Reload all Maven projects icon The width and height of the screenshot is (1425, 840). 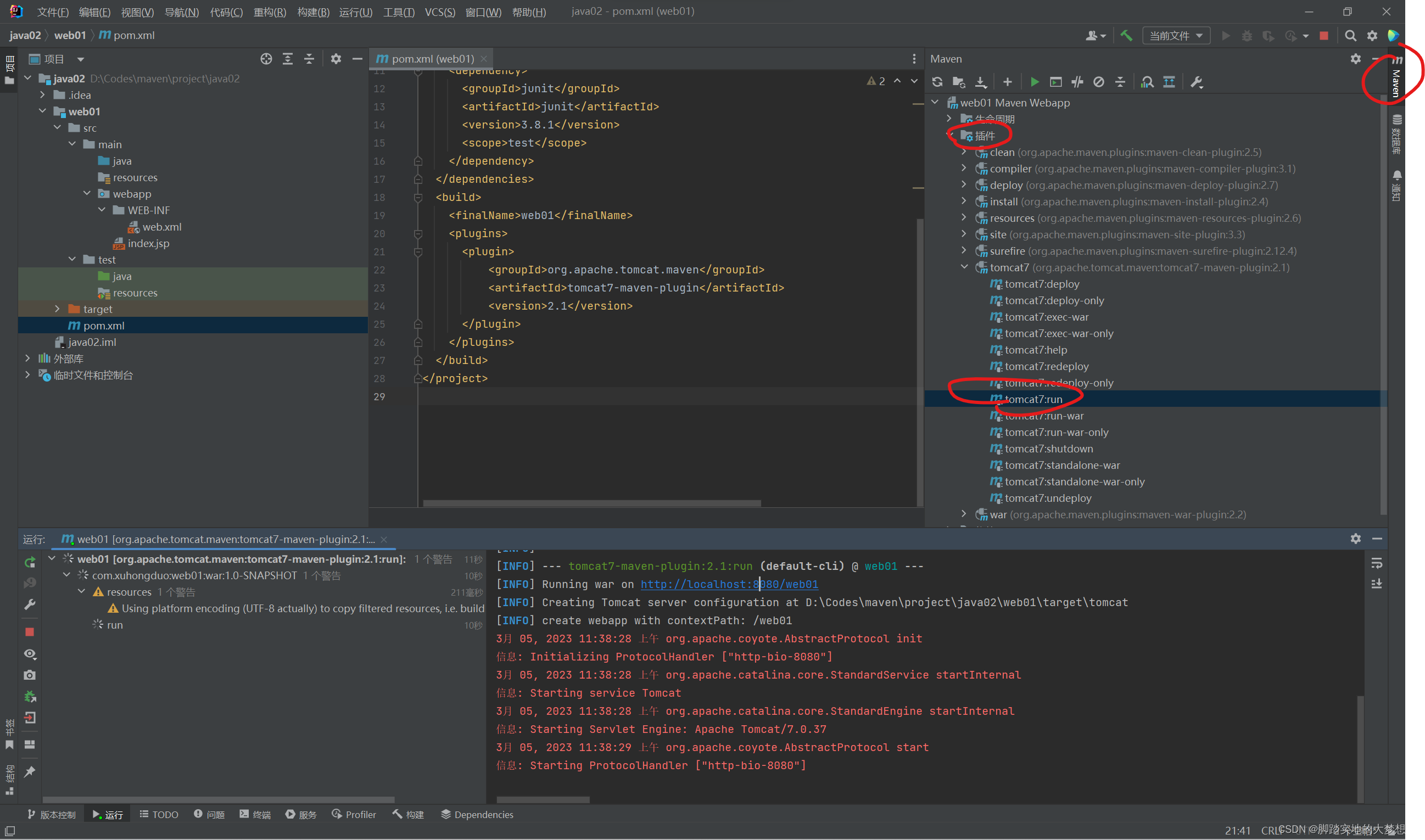[937, 82]
